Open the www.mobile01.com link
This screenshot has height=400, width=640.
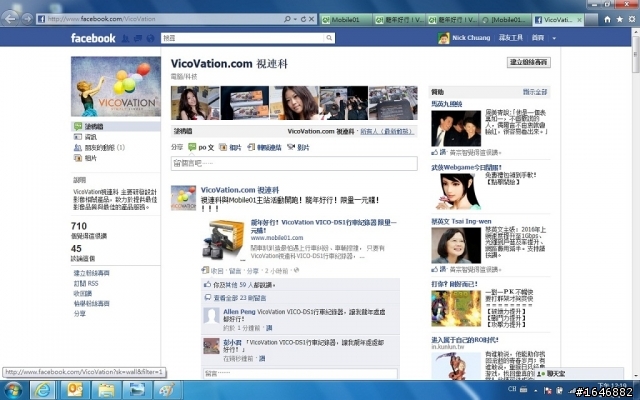tap(277, 238)
